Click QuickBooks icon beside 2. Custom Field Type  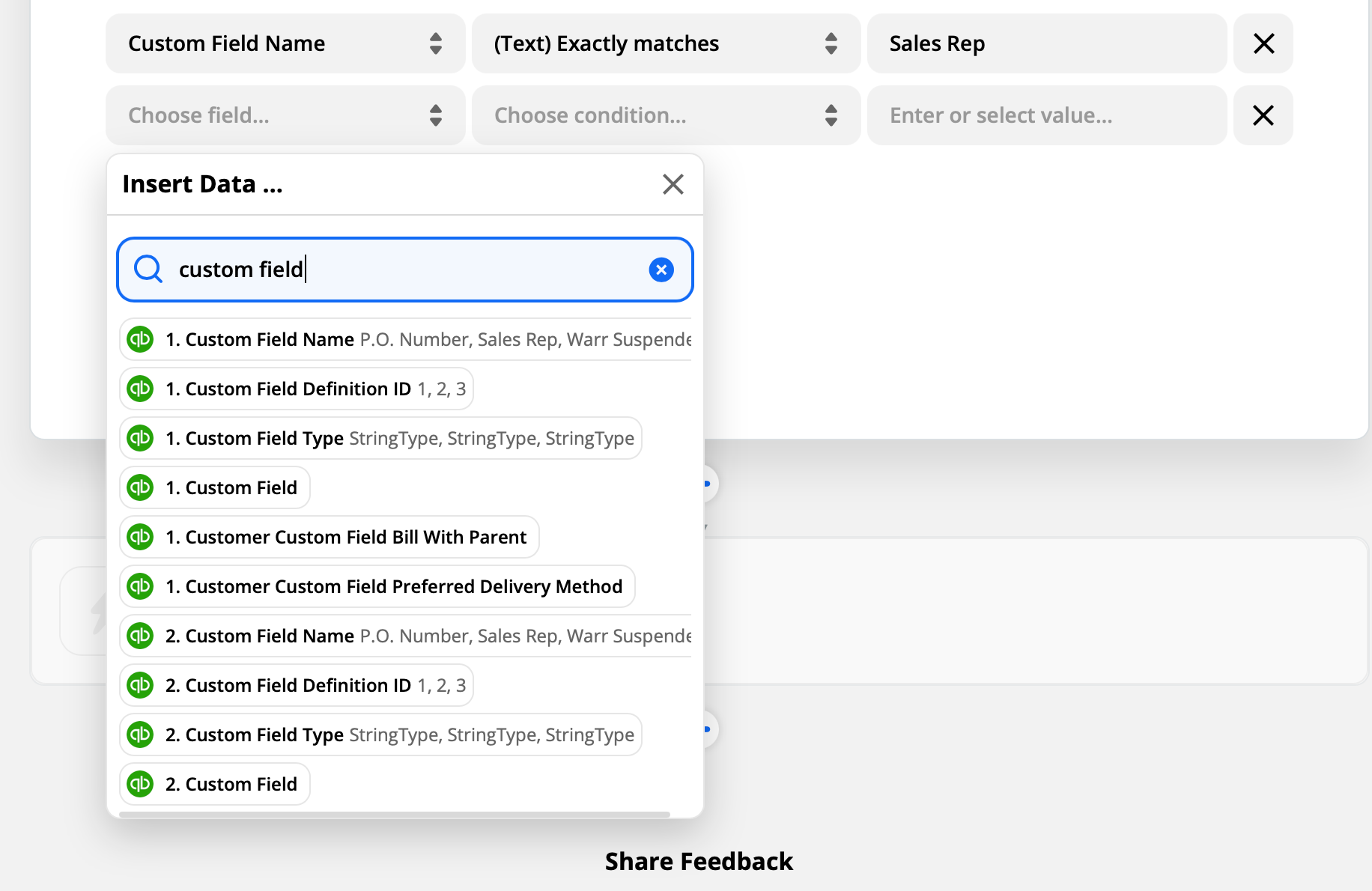tap(140, 735)
